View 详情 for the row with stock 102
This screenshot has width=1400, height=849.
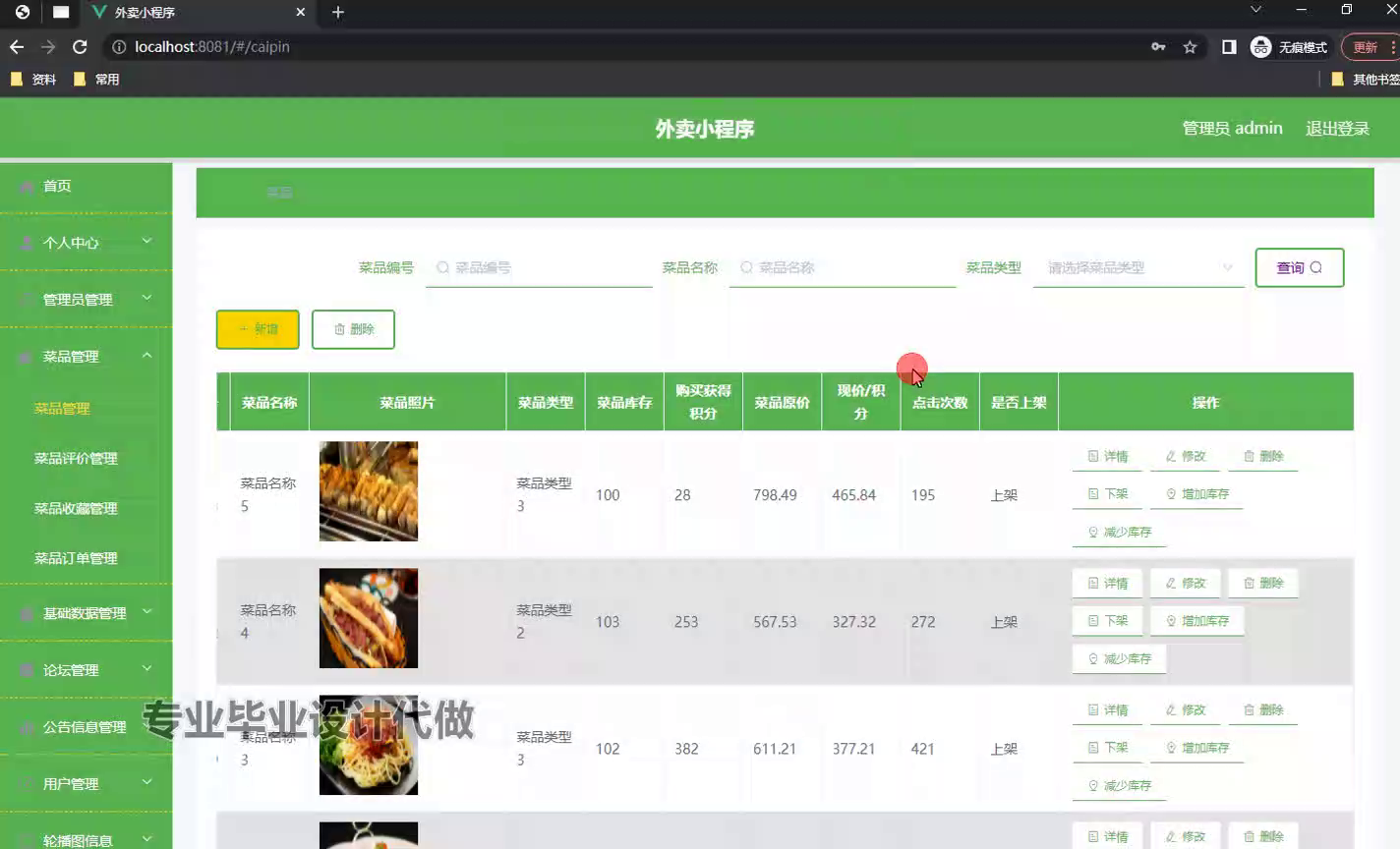coord(1107,709)
